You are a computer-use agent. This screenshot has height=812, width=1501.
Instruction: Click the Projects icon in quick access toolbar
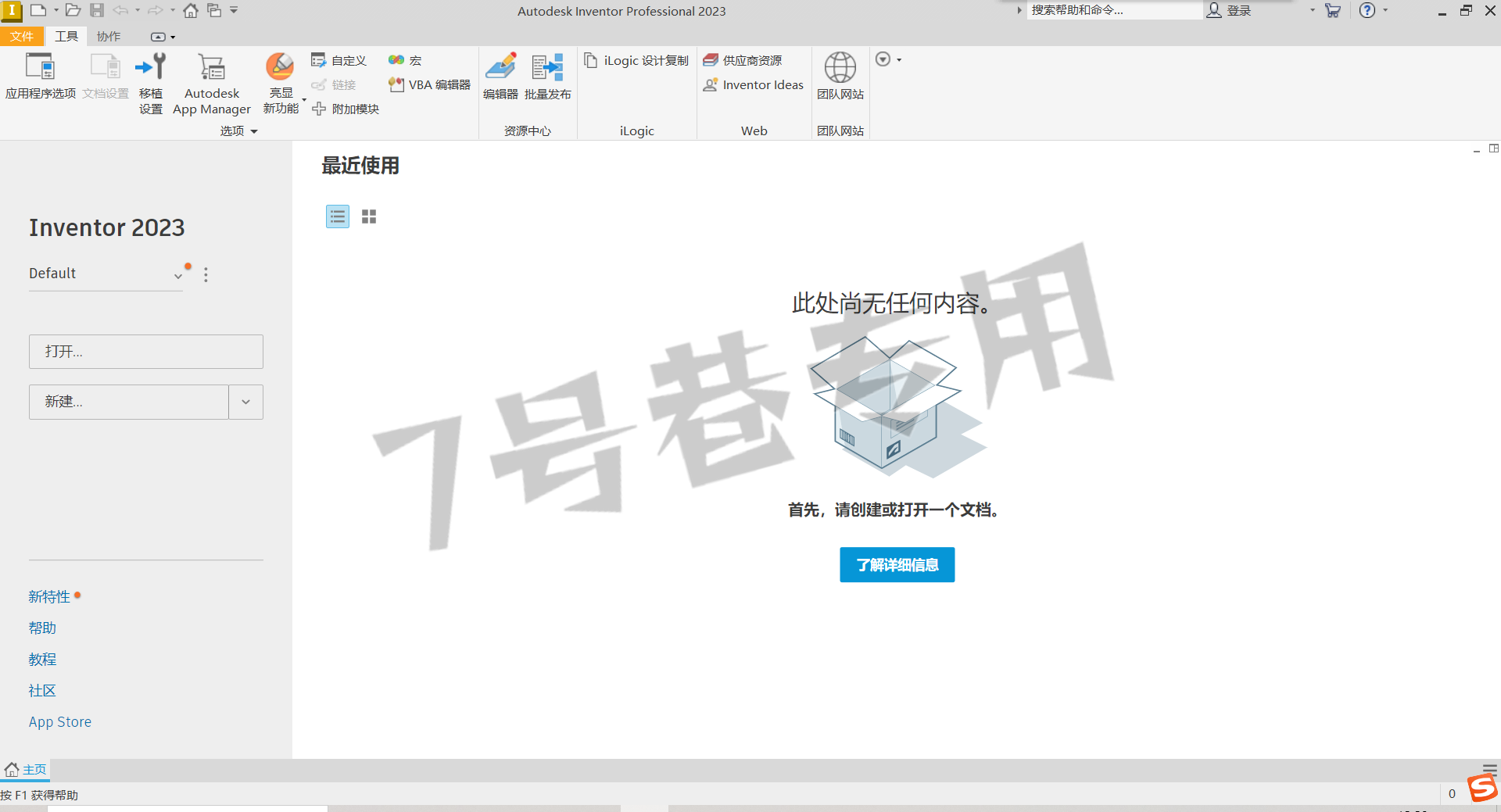coord(214,10)
